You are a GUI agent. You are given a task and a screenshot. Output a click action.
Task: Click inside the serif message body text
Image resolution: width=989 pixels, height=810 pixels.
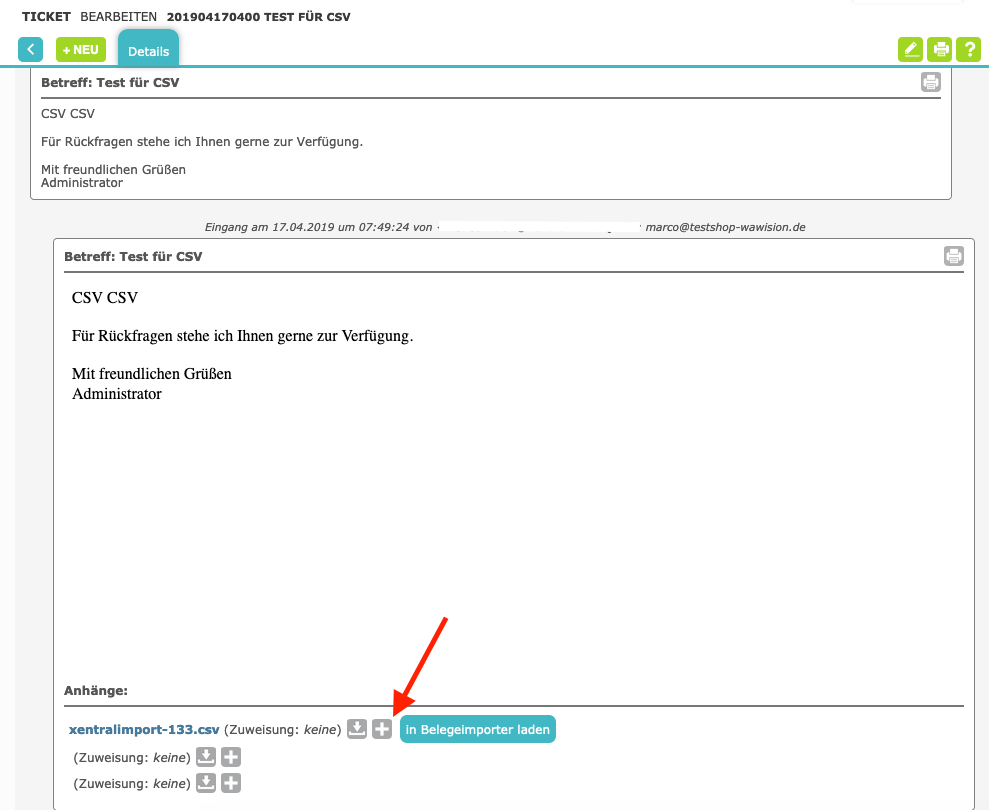coord(242,336)
